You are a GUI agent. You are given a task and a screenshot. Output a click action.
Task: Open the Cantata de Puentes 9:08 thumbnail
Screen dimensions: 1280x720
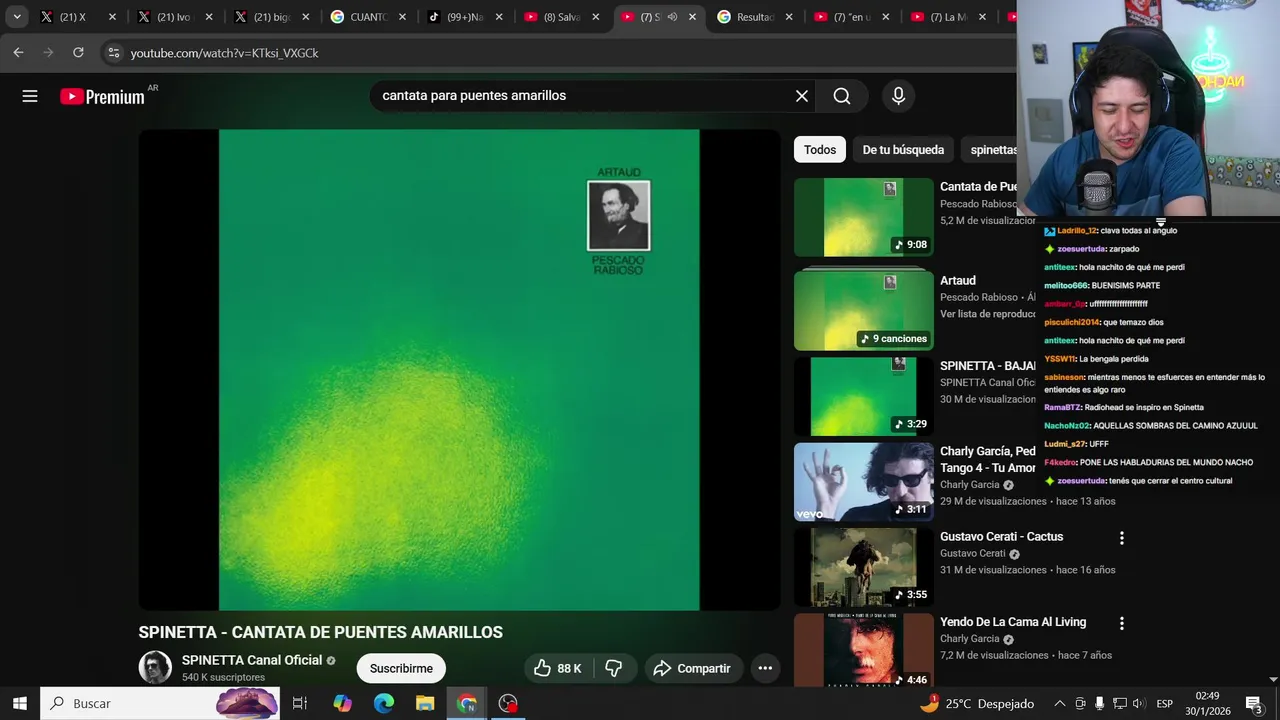pos(864,217)
